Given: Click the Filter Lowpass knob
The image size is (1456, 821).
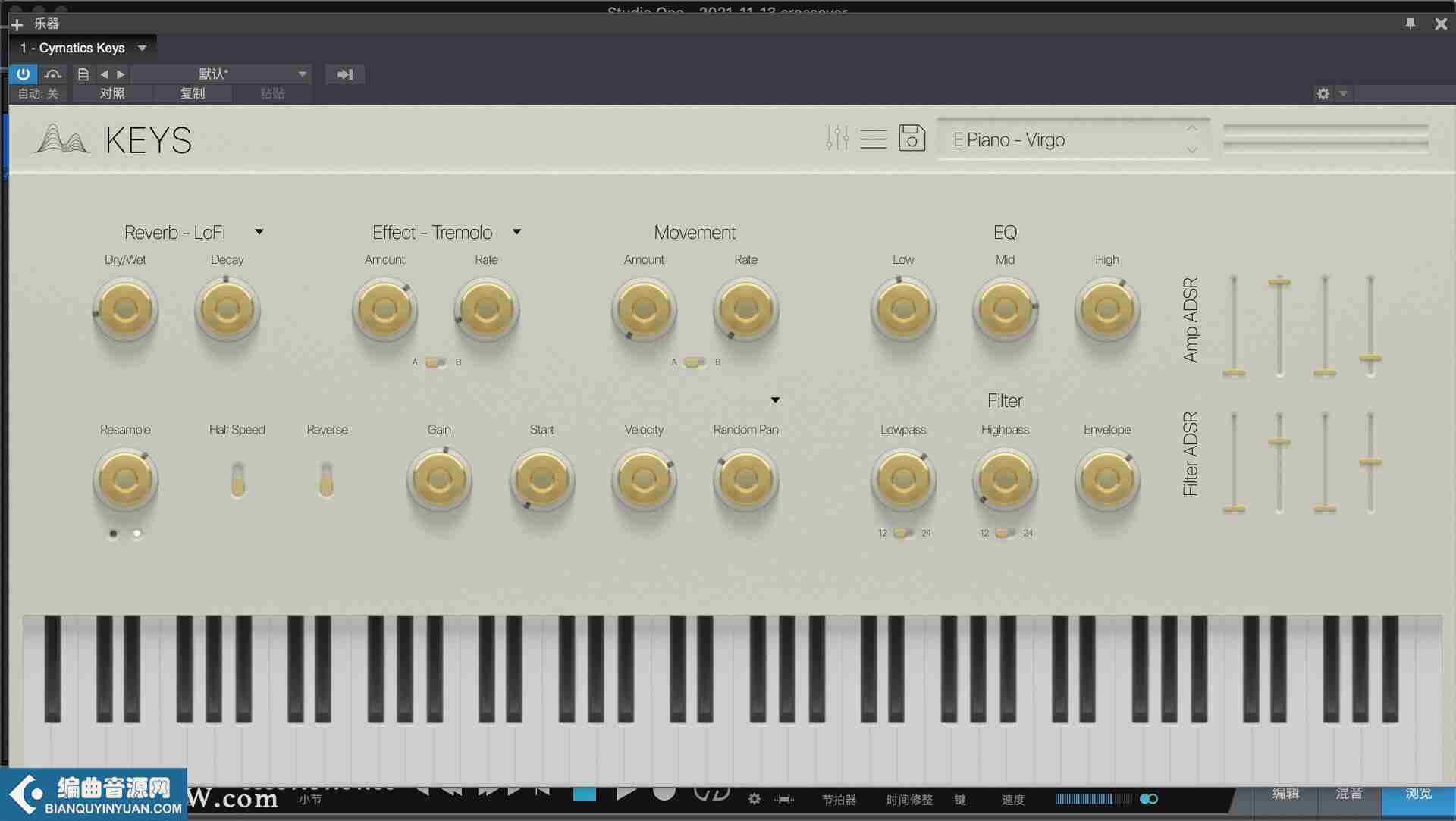Looking at the screenshot, I should pos(903,480).
